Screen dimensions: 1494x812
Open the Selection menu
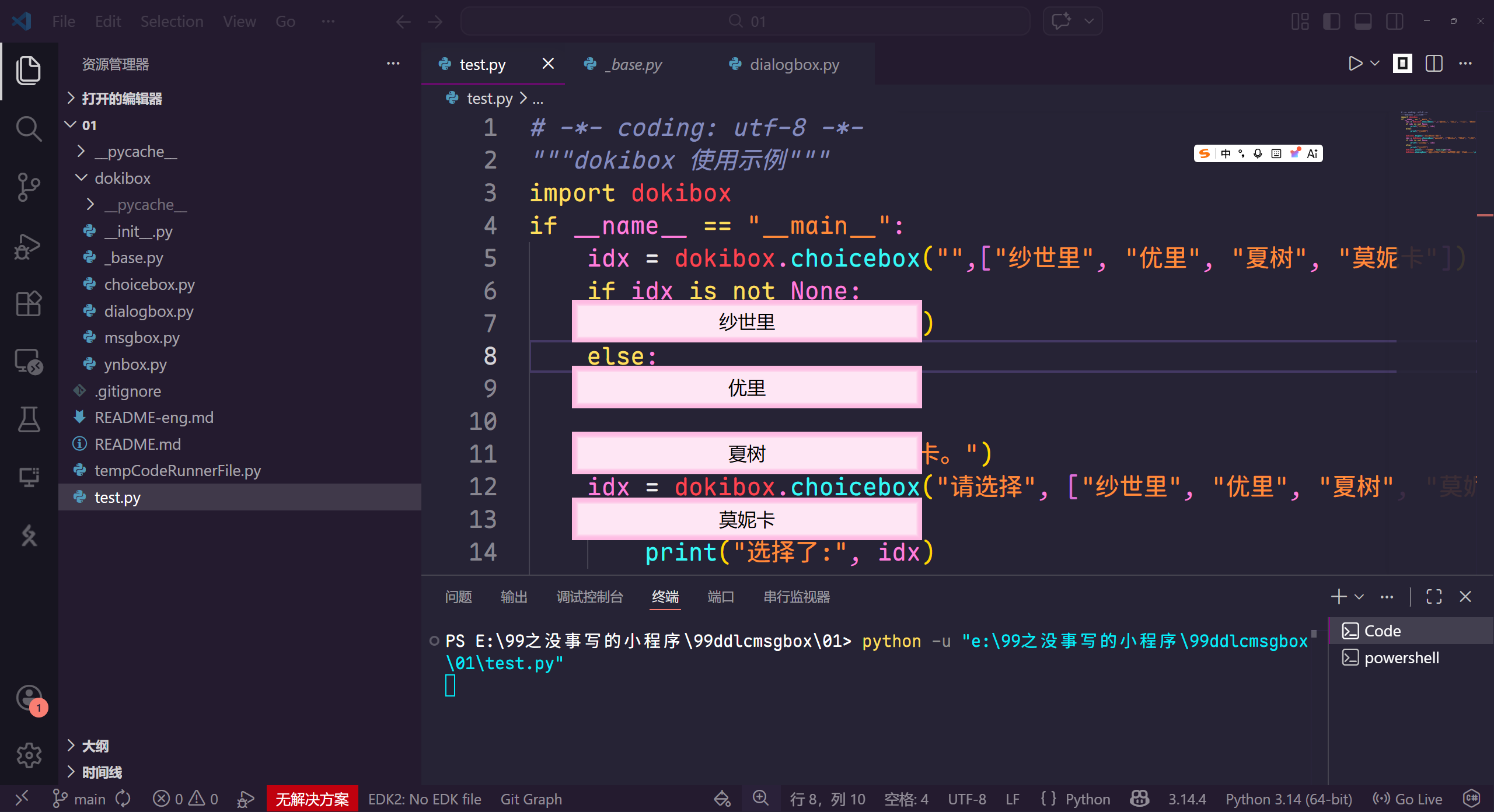[x=172, y=22]
